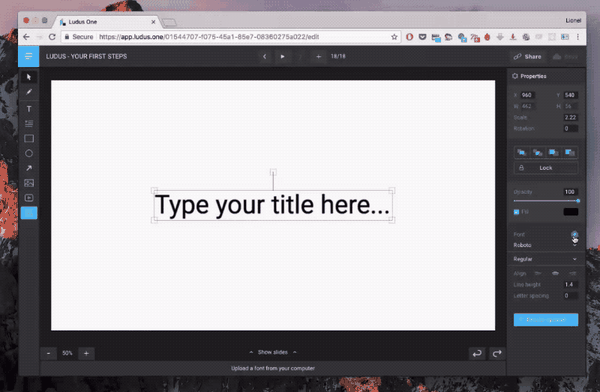This screenshot has height=392, width=600.
Task: Select the circle shape tool
Action: (29, 154)
